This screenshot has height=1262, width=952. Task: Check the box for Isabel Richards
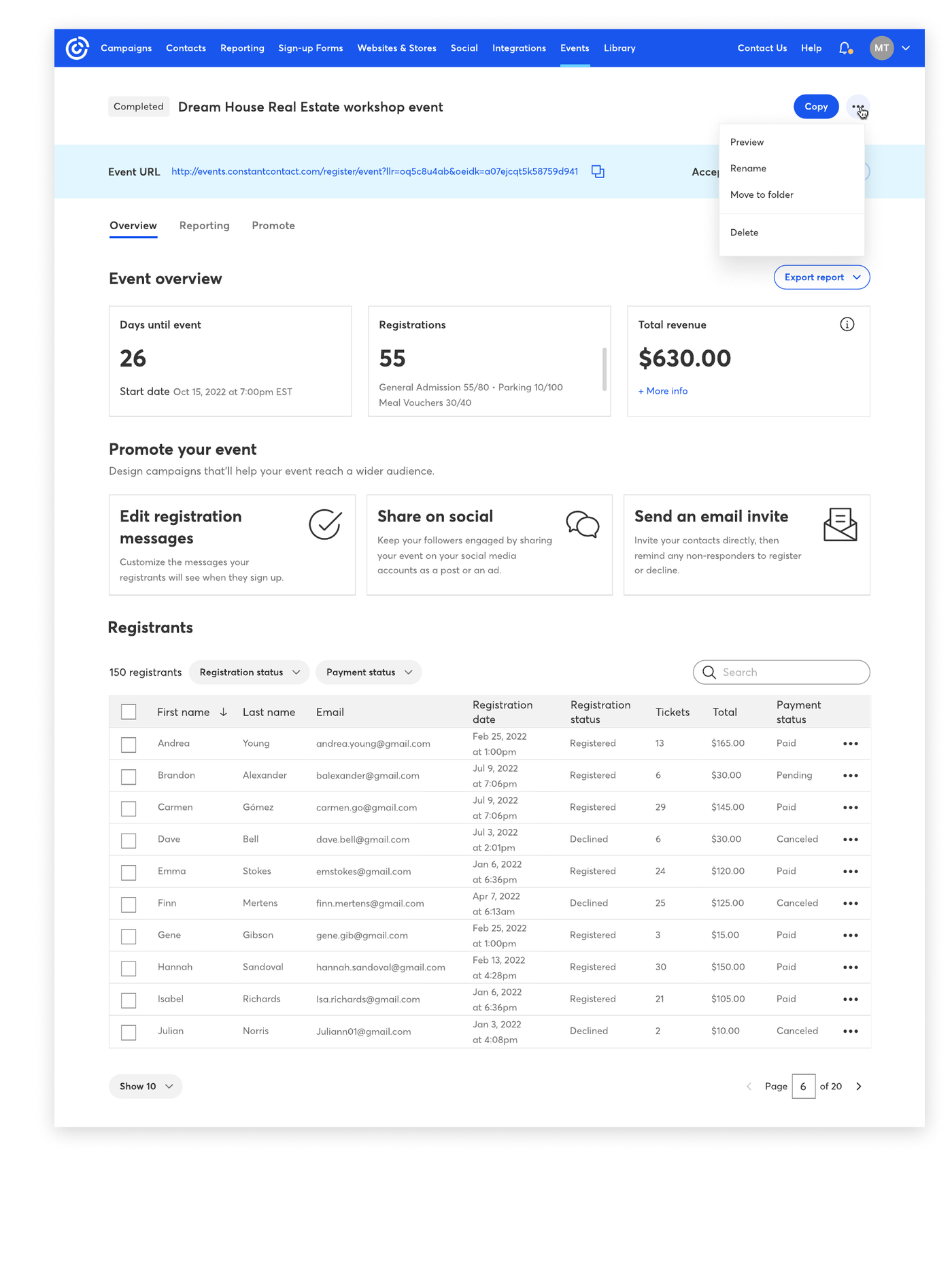(129, 1000)
